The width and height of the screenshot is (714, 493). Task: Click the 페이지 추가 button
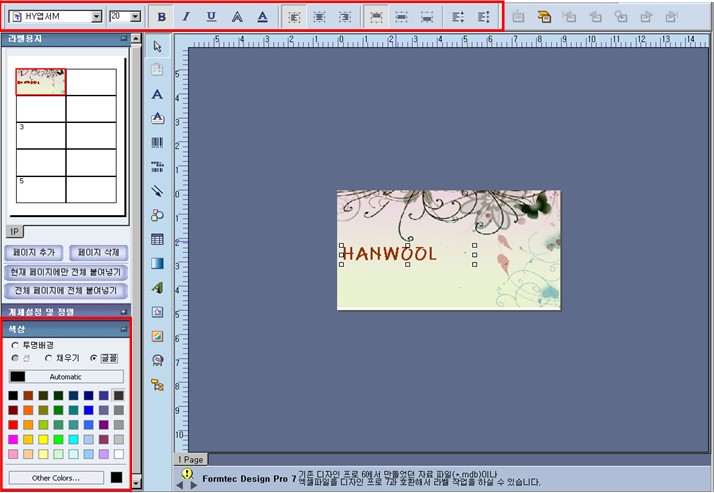[34, 253]
